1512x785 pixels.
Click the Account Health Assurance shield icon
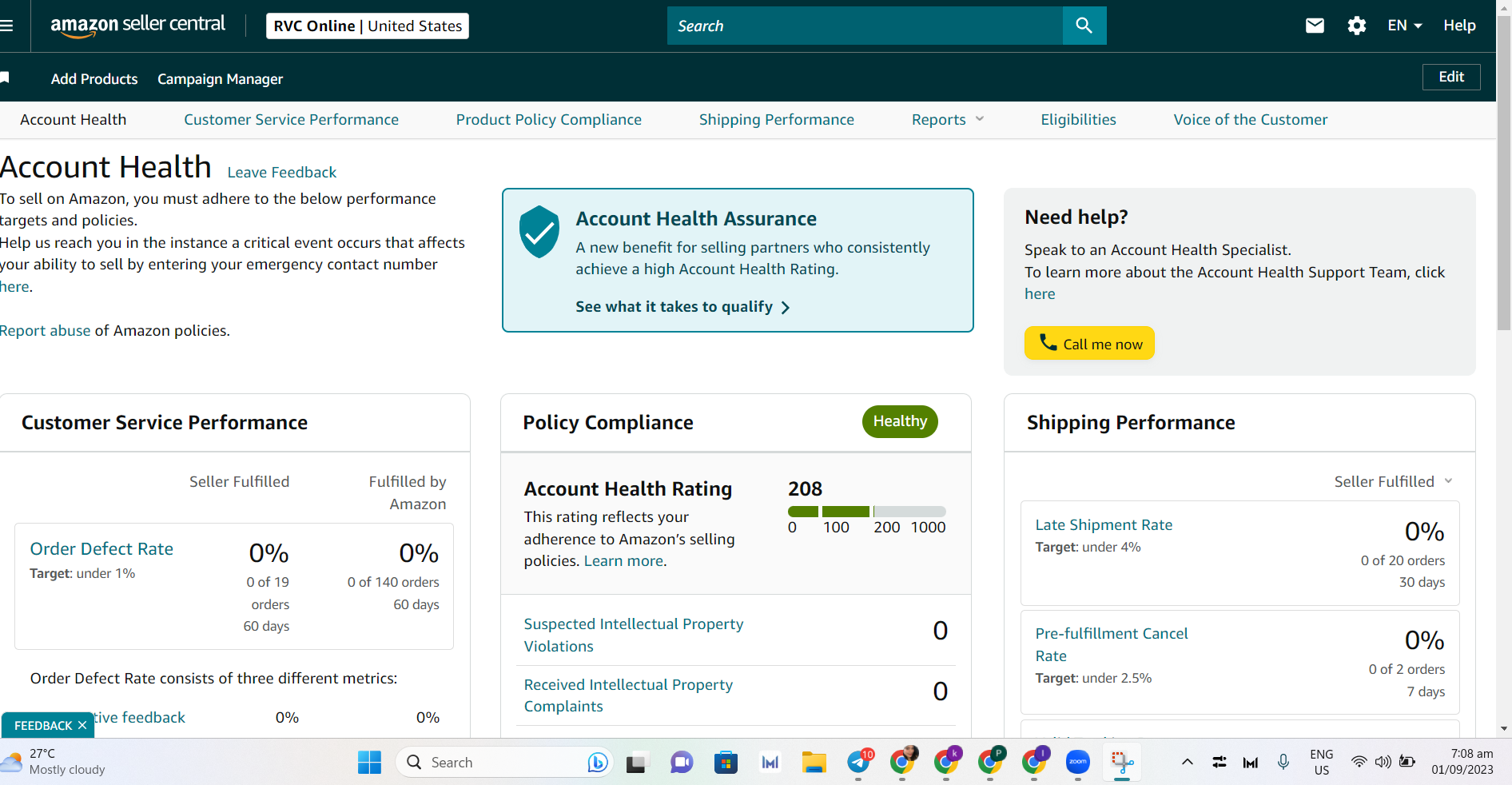[539, 232]
